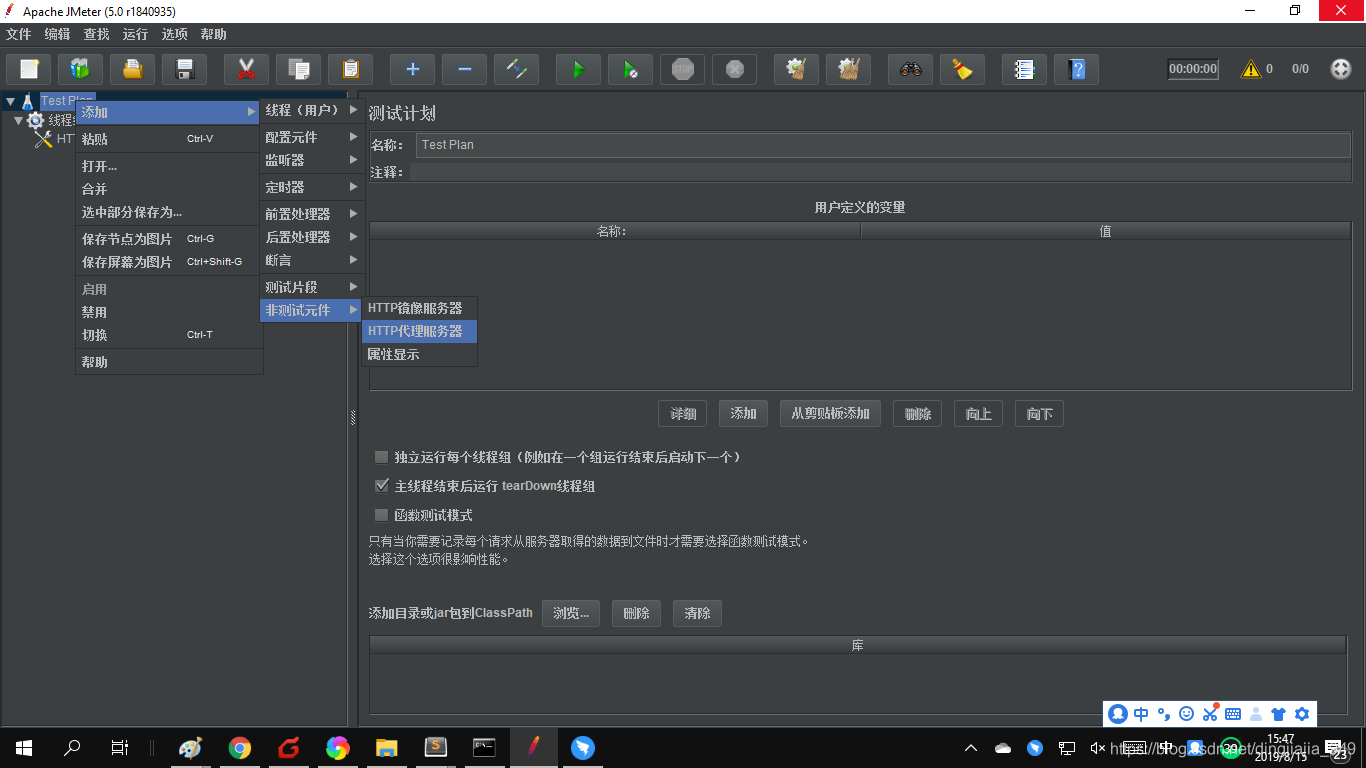Open Sublime Text from the taskbar
Image resolution: width=1366 pixels, height=768 pixels.
tap(436, 747)
